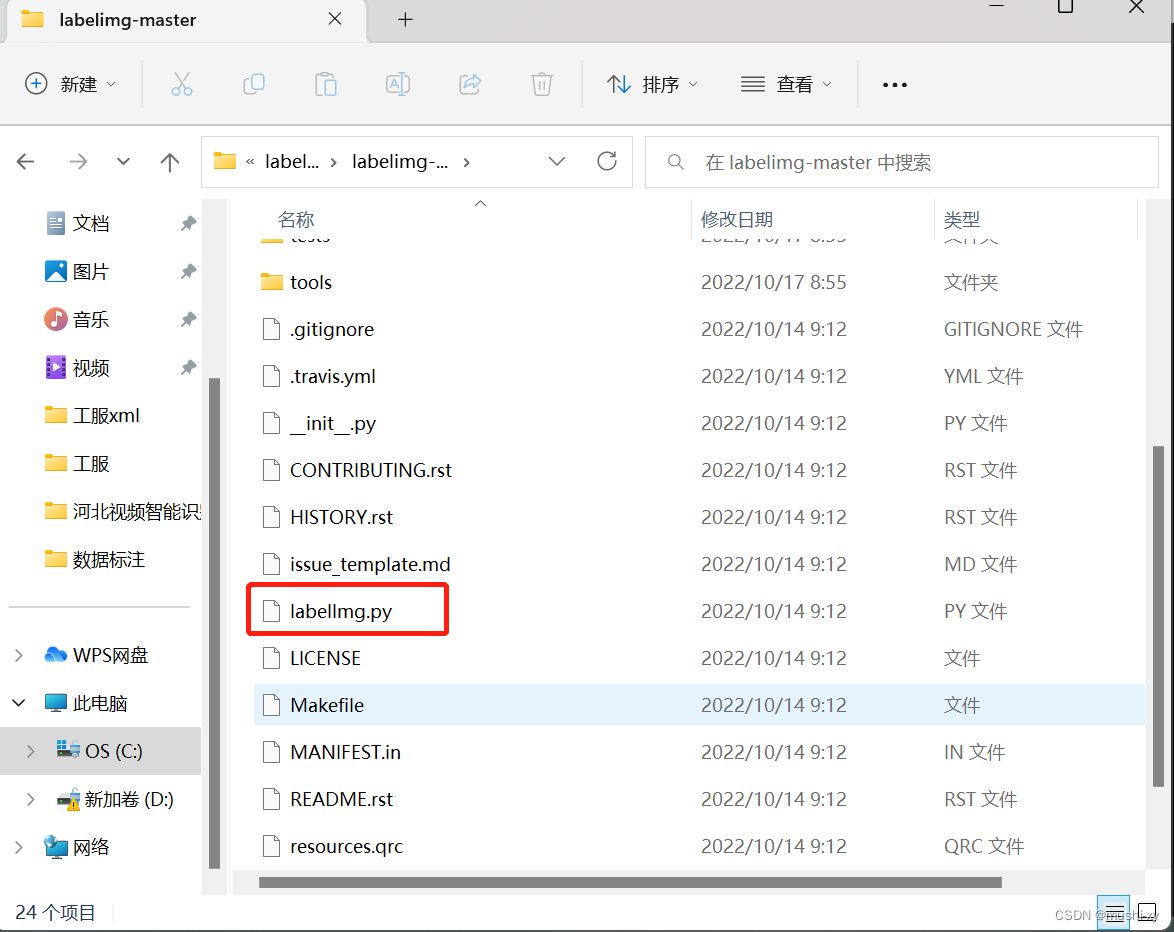Sort by 名称 column header
This screenshot has width=1174, height=932.
pyautogui.click(x=296, y=219)
